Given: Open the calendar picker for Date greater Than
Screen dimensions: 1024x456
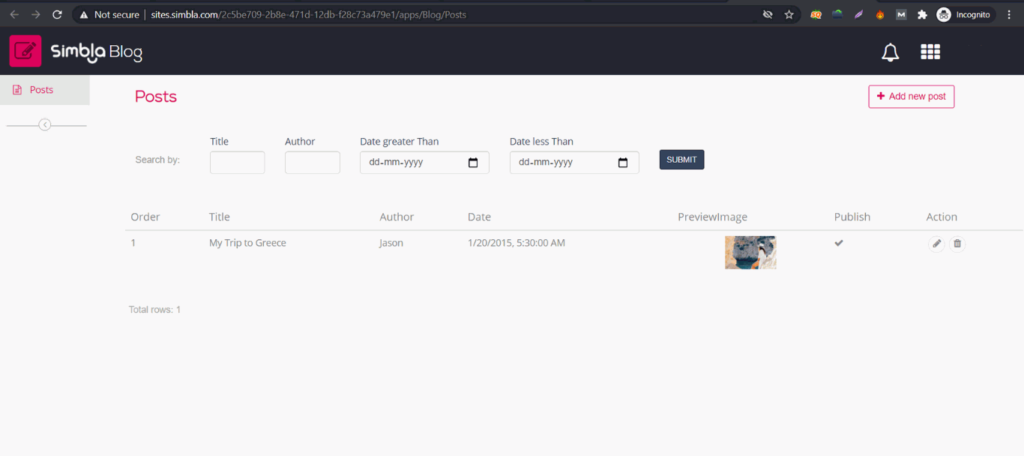Looking at the screenshot, I should (x=473, y=163).
